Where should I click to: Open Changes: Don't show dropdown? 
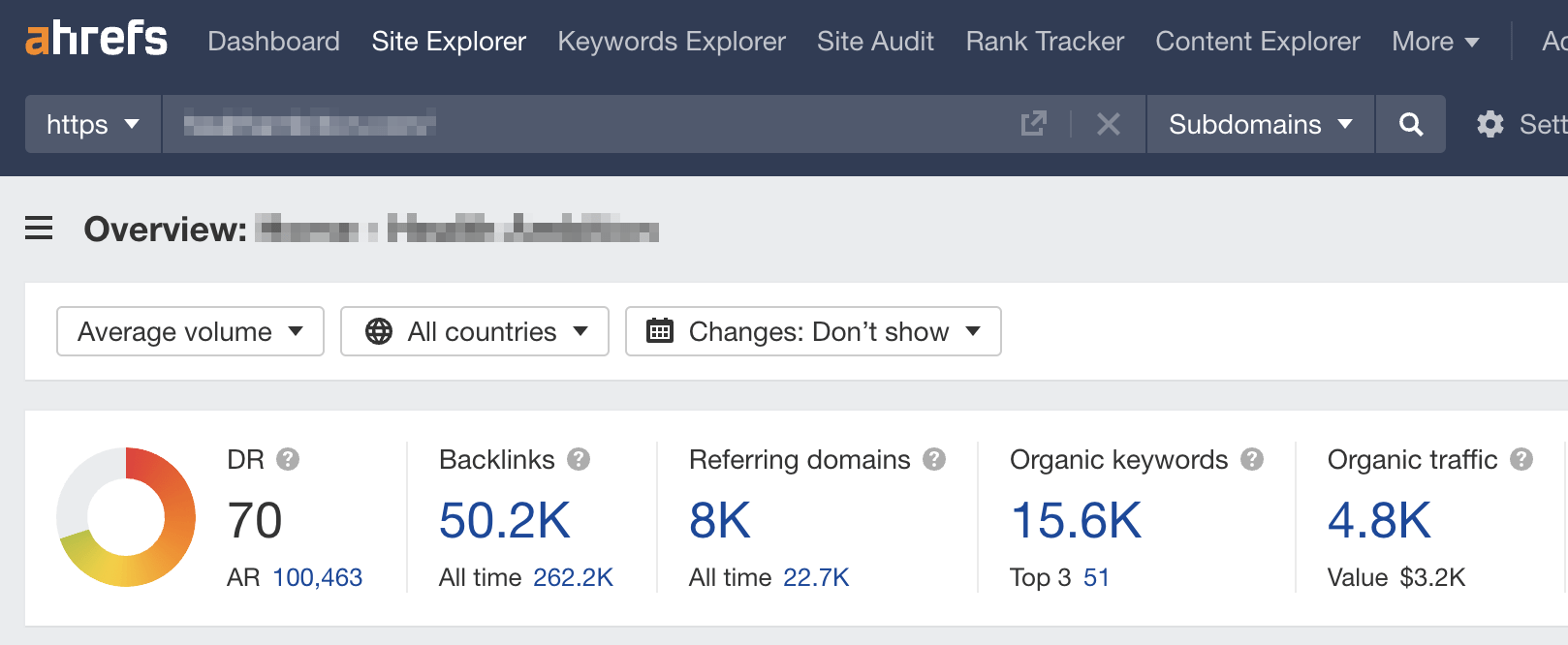pyautogui.click(x=813, y=331)
